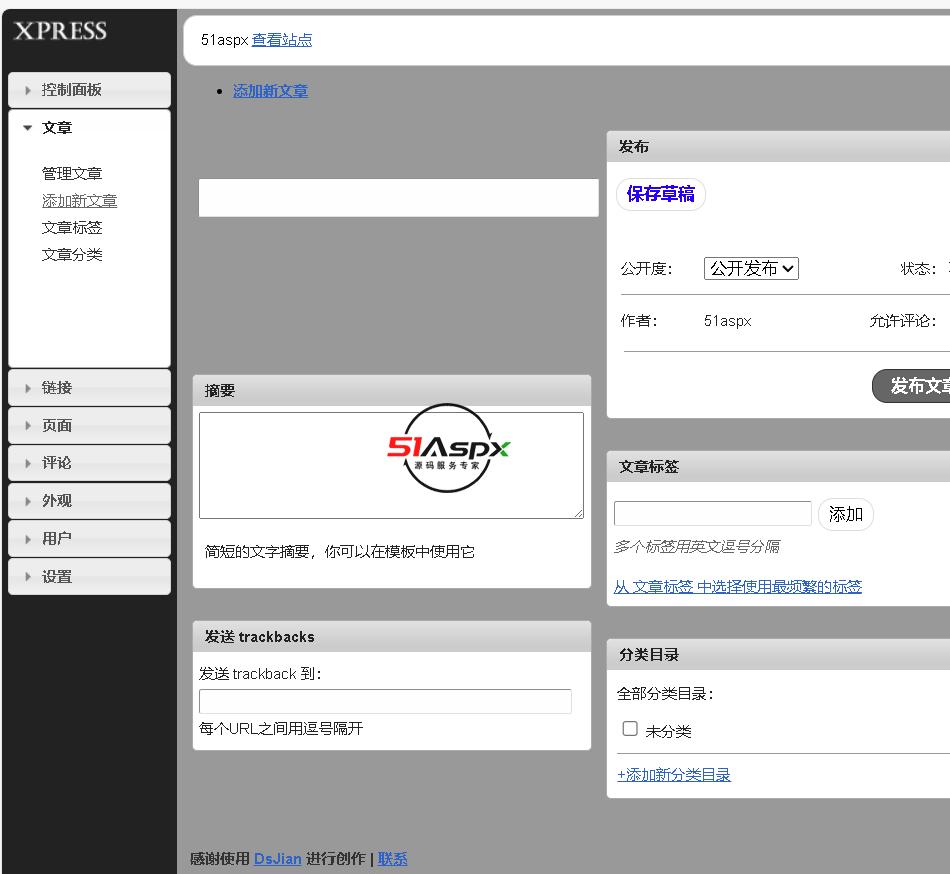Open the 公开度 visibility dropdown
This screenshot has height=874, width=950.
point(751,268)
